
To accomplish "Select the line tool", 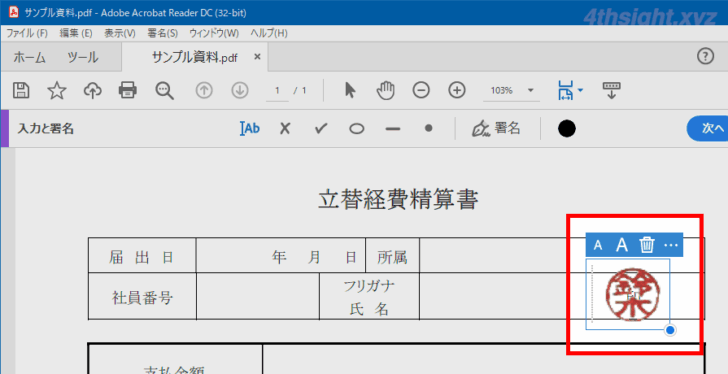I will (393, 129).
